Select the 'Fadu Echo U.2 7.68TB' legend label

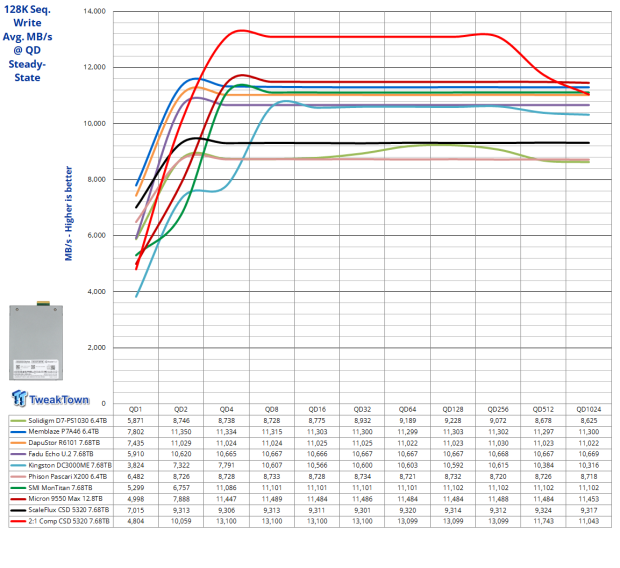61,454
